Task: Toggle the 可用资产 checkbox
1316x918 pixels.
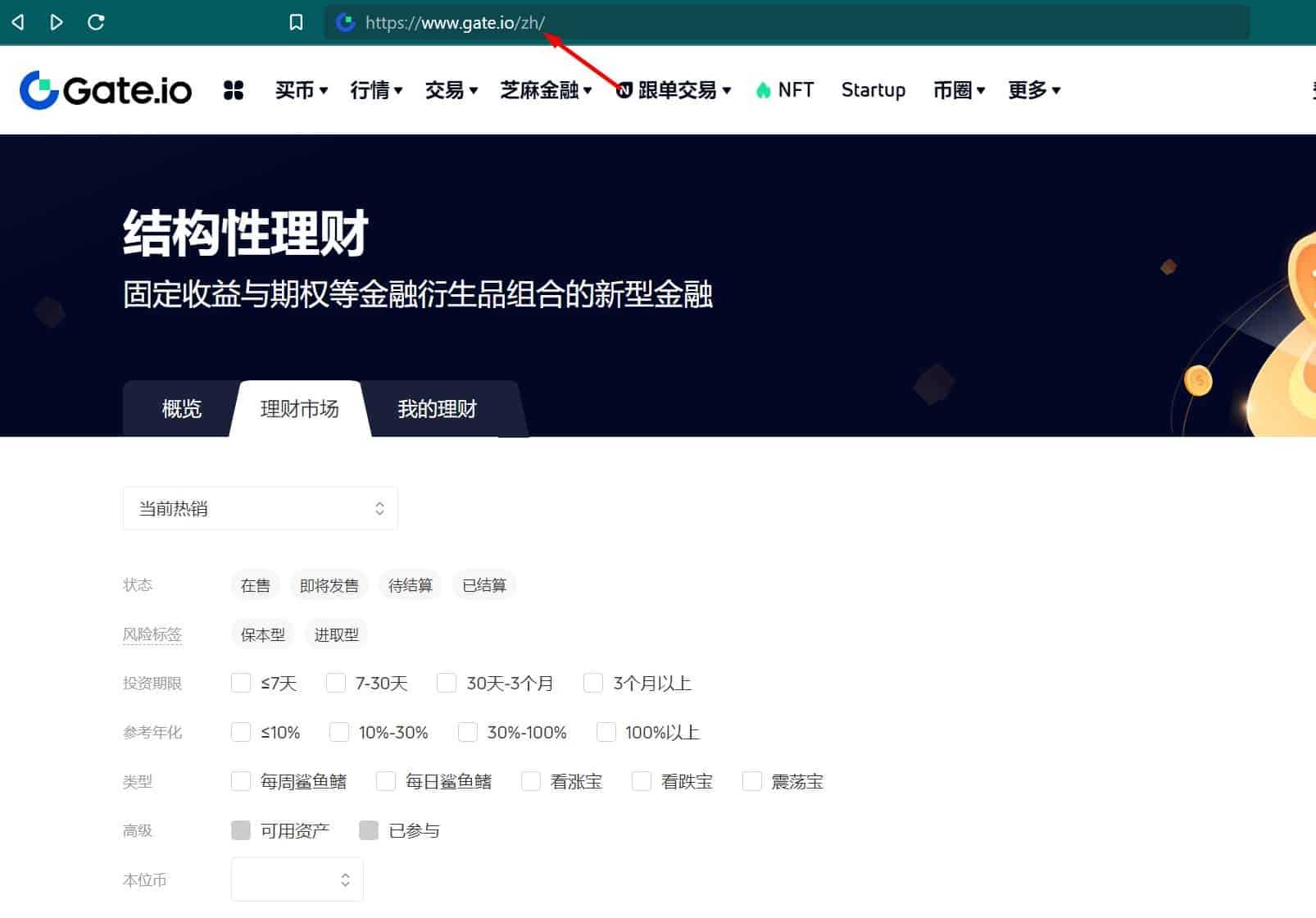Action: (x=241, y=830)
